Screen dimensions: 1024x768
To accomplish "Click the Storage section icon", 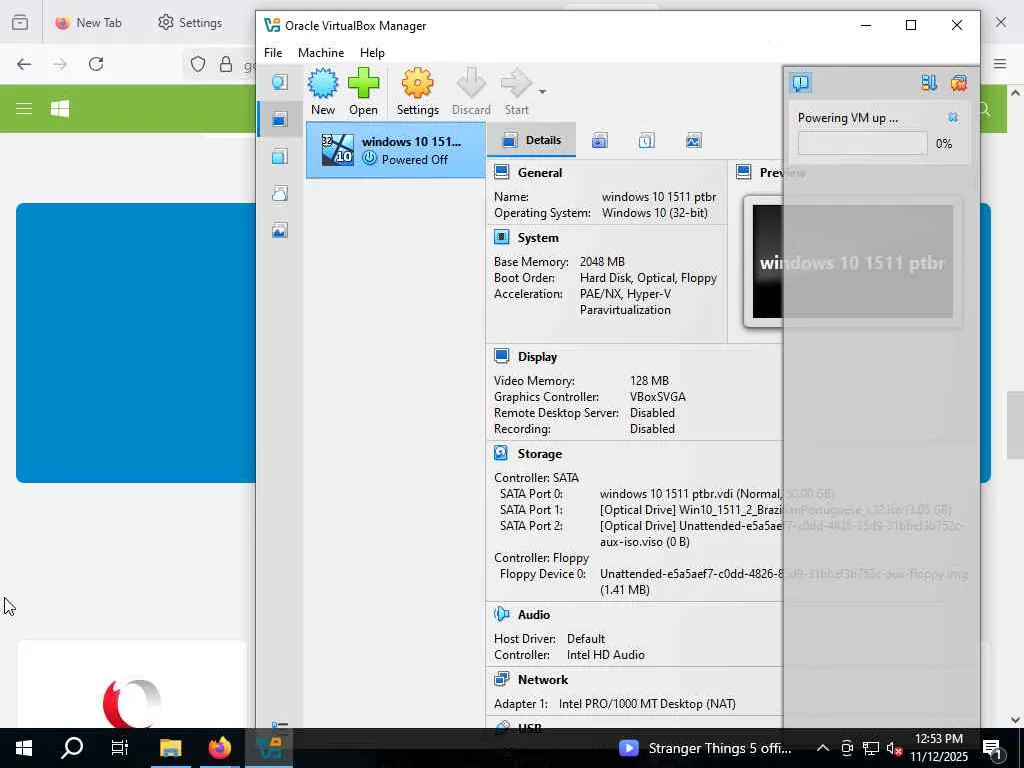I will (x=502, y=453).
